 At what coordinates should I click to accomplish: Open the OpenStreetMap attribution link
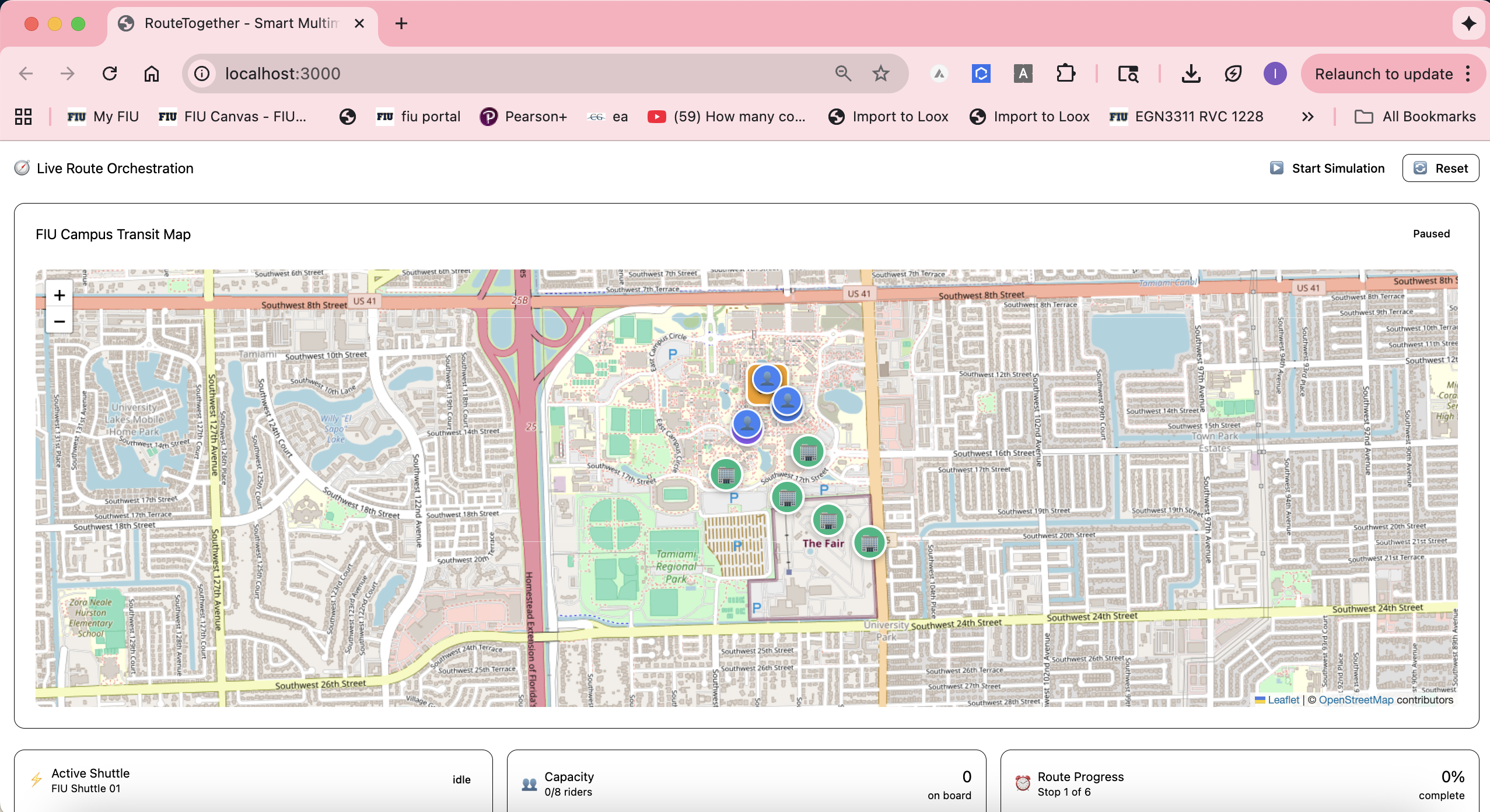click(x=1356, y=700)
